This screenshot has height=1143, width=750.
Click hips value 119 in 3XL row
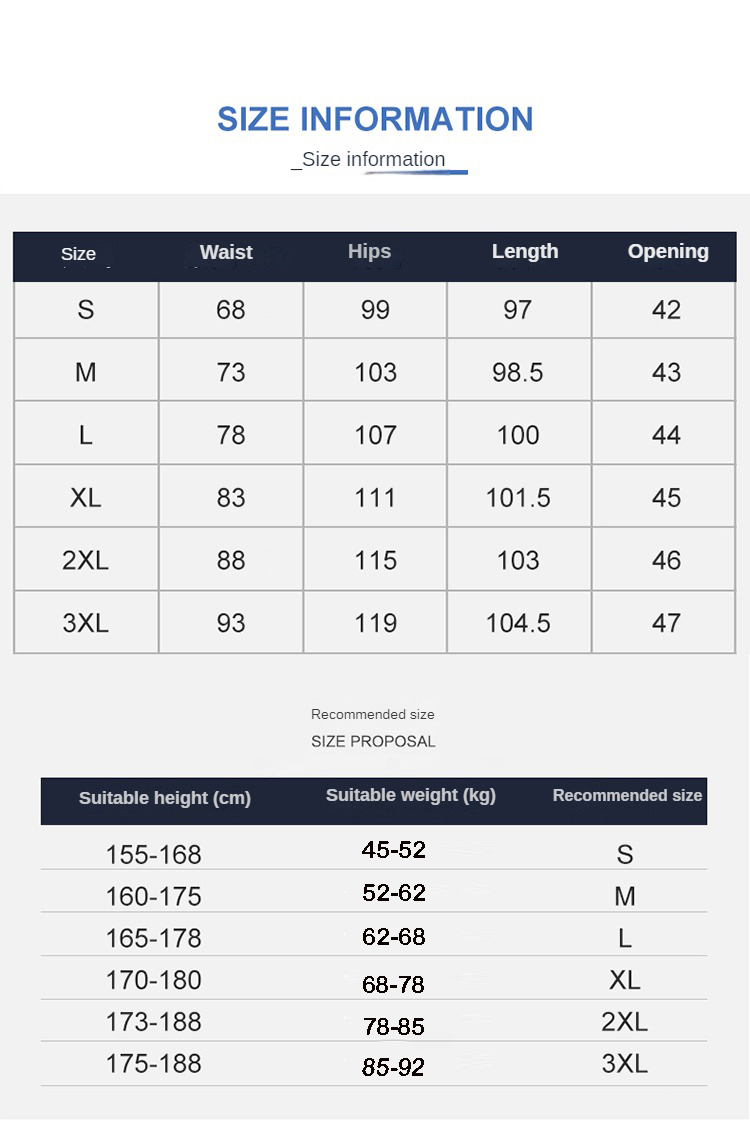[375, 623]
